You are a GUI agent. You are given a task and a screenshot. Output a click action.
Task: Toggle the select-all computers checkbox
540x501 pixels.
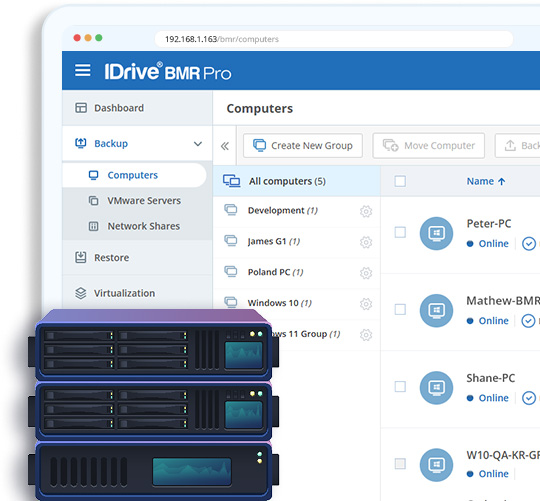(x=400, y=181)
